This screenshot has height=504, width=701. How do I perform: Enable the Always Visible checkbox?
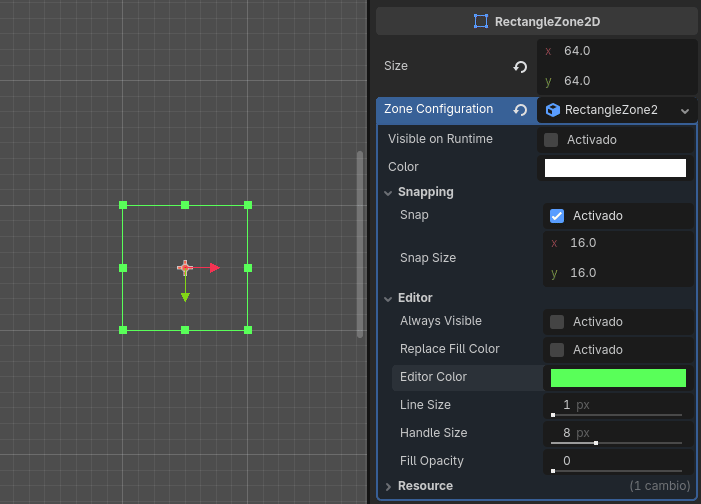click(557, 322)
